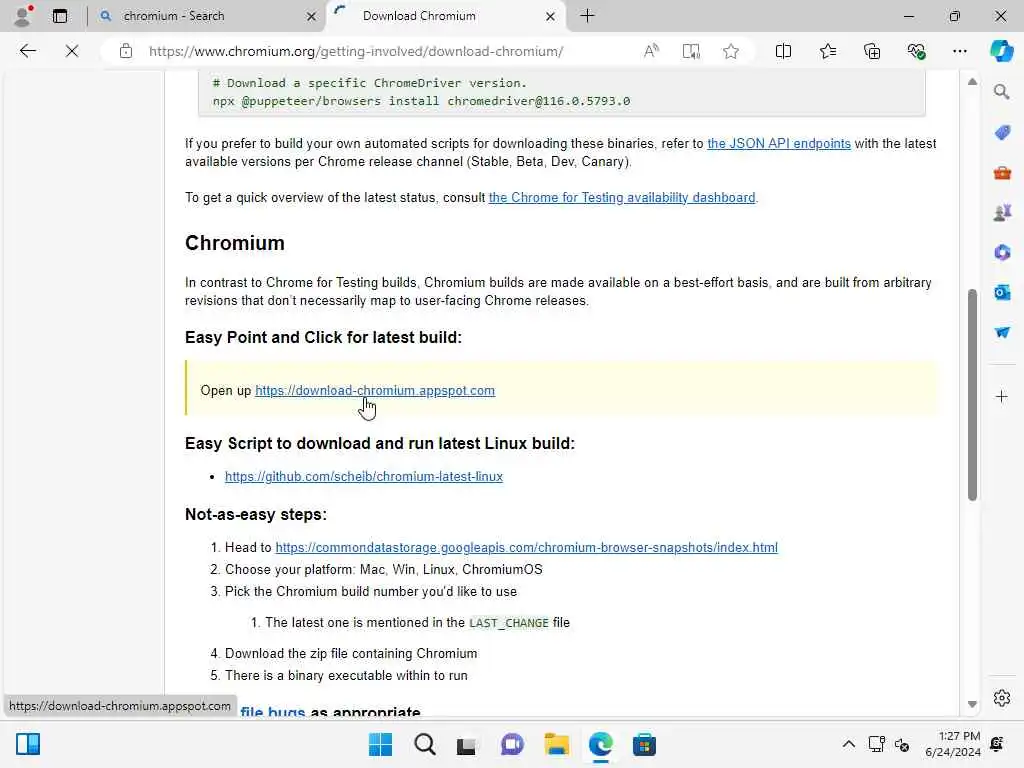The width and height of the screenshot is (1024, 768).
Task: Click the scrollbar down arrow
Action: [972, 704]
